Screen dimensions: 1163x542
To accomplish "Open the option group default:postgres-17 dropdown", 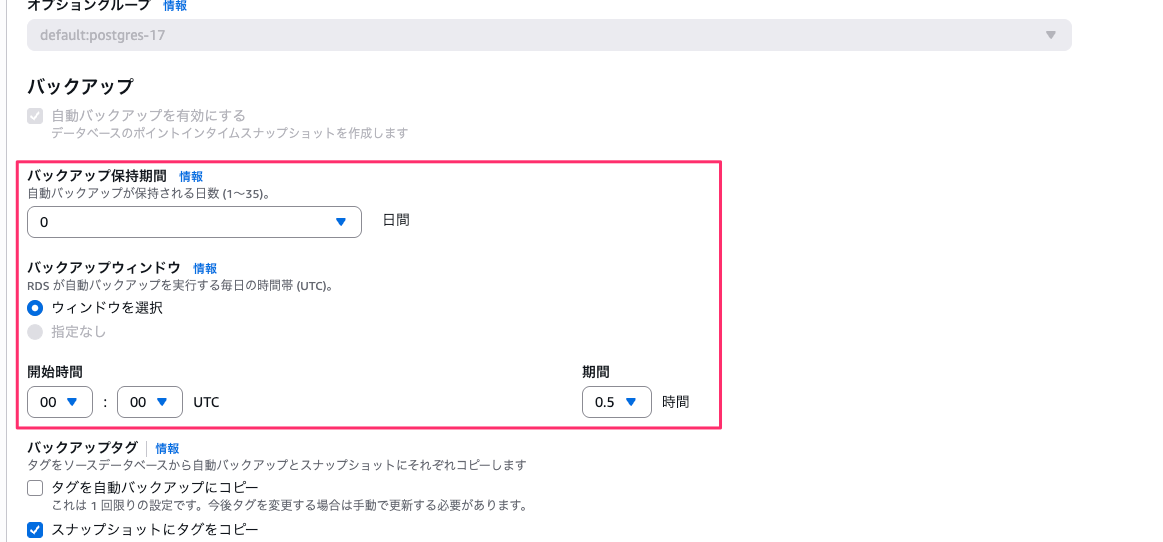I will click(549, 35).
